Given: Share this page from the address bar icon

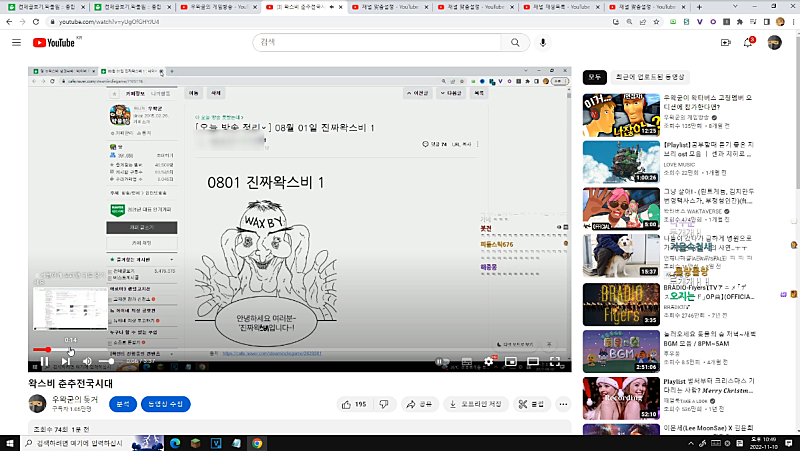Looking at the screenshot, I should pyautogui.click(x=643, y=22).
